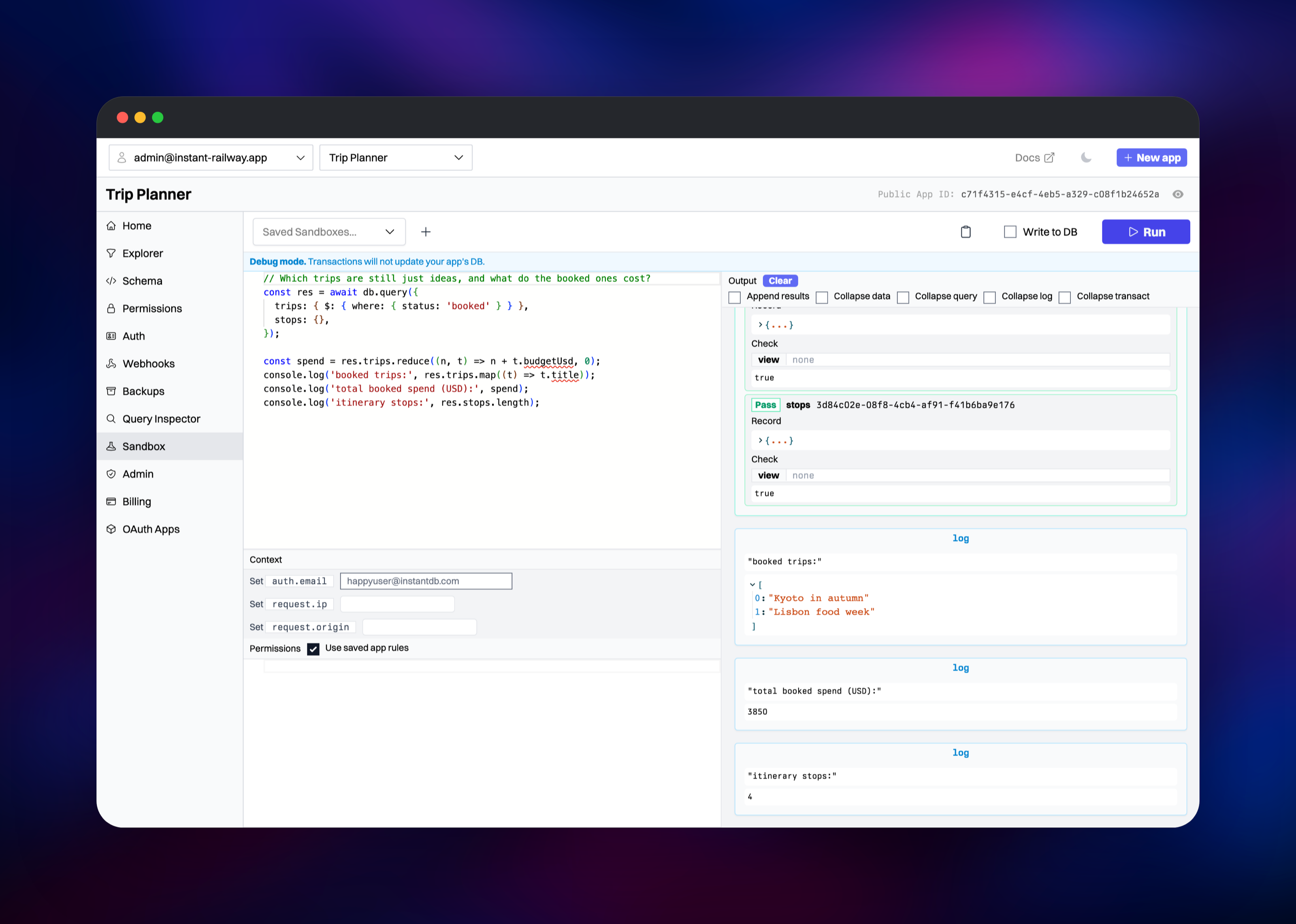Click the macOS green fullscreen button
1296x924 pixels.
click(x=158, y=117)
